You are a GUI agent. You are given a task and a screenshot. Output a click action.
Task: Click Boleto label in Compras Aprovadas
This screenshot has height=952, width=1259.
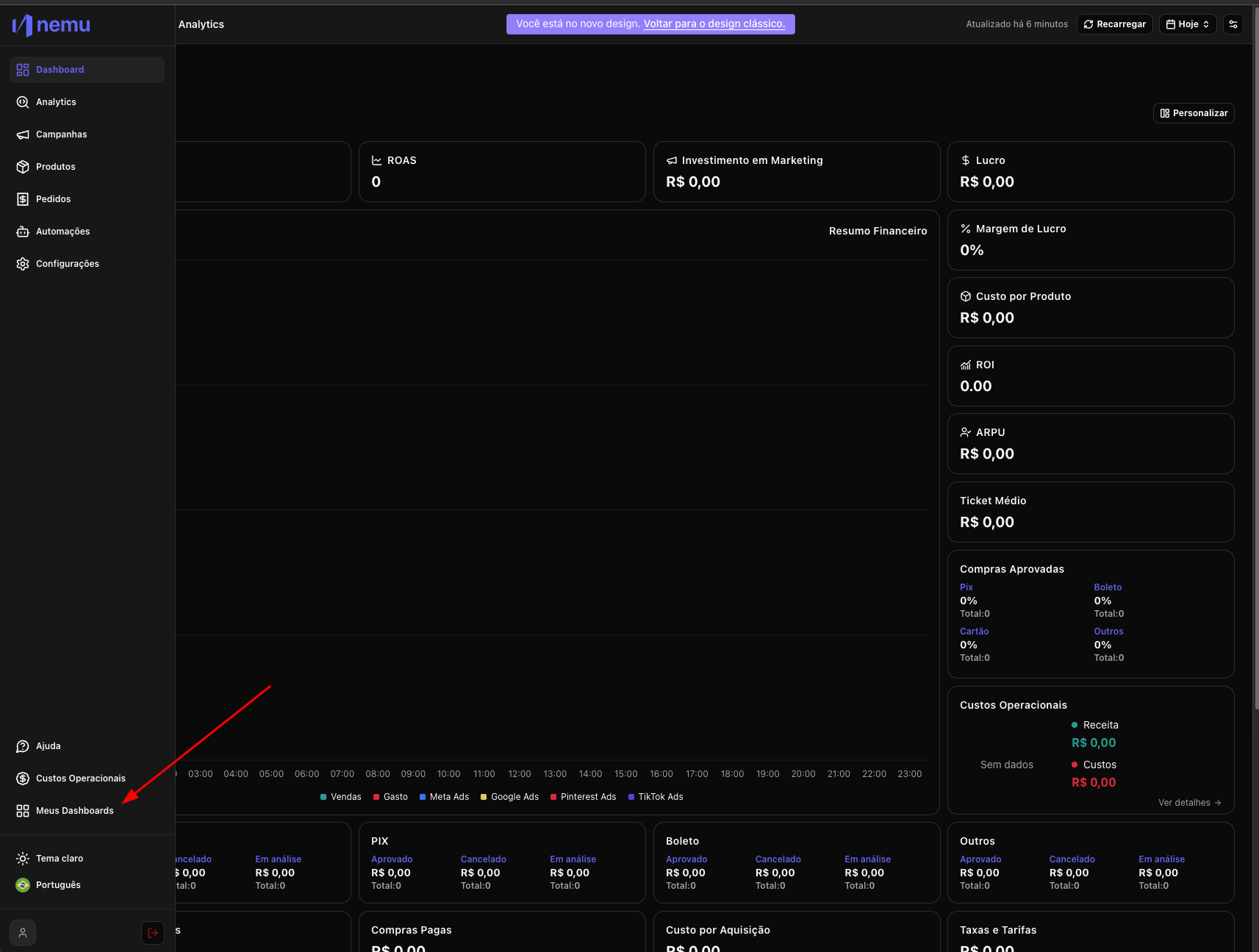click(1108, 587)
